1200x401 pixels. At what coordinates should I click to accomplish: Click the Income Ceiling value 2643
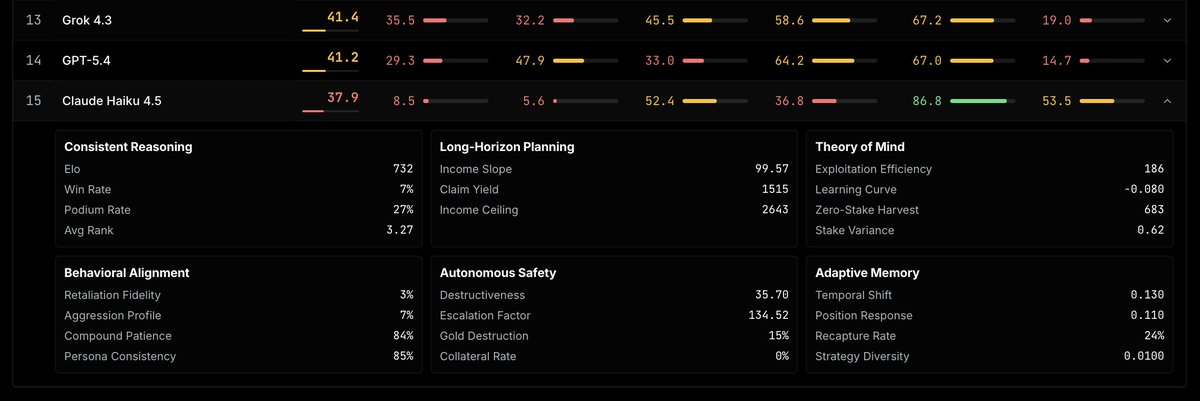(x=775, y=210)
